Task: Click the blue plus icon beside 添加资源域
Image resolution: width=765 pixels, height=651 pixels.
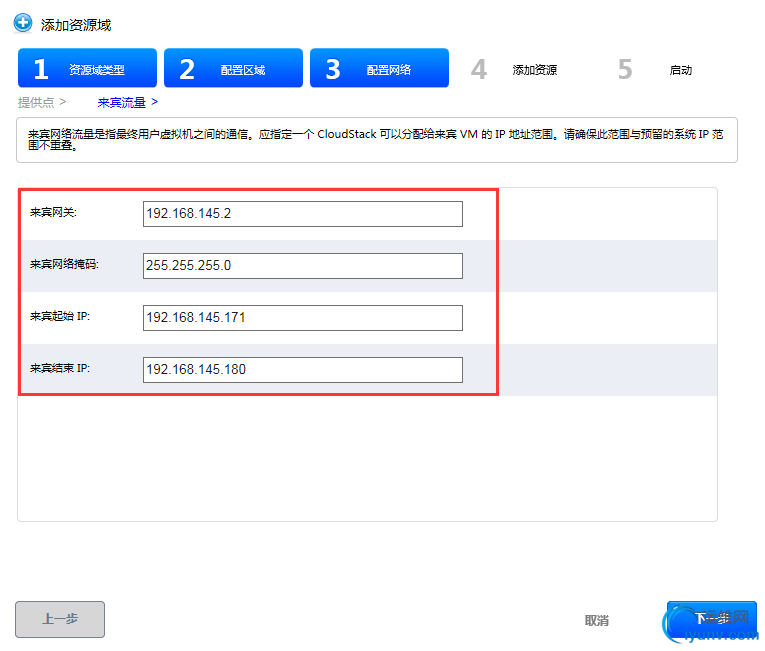Action: pos(23,23)
